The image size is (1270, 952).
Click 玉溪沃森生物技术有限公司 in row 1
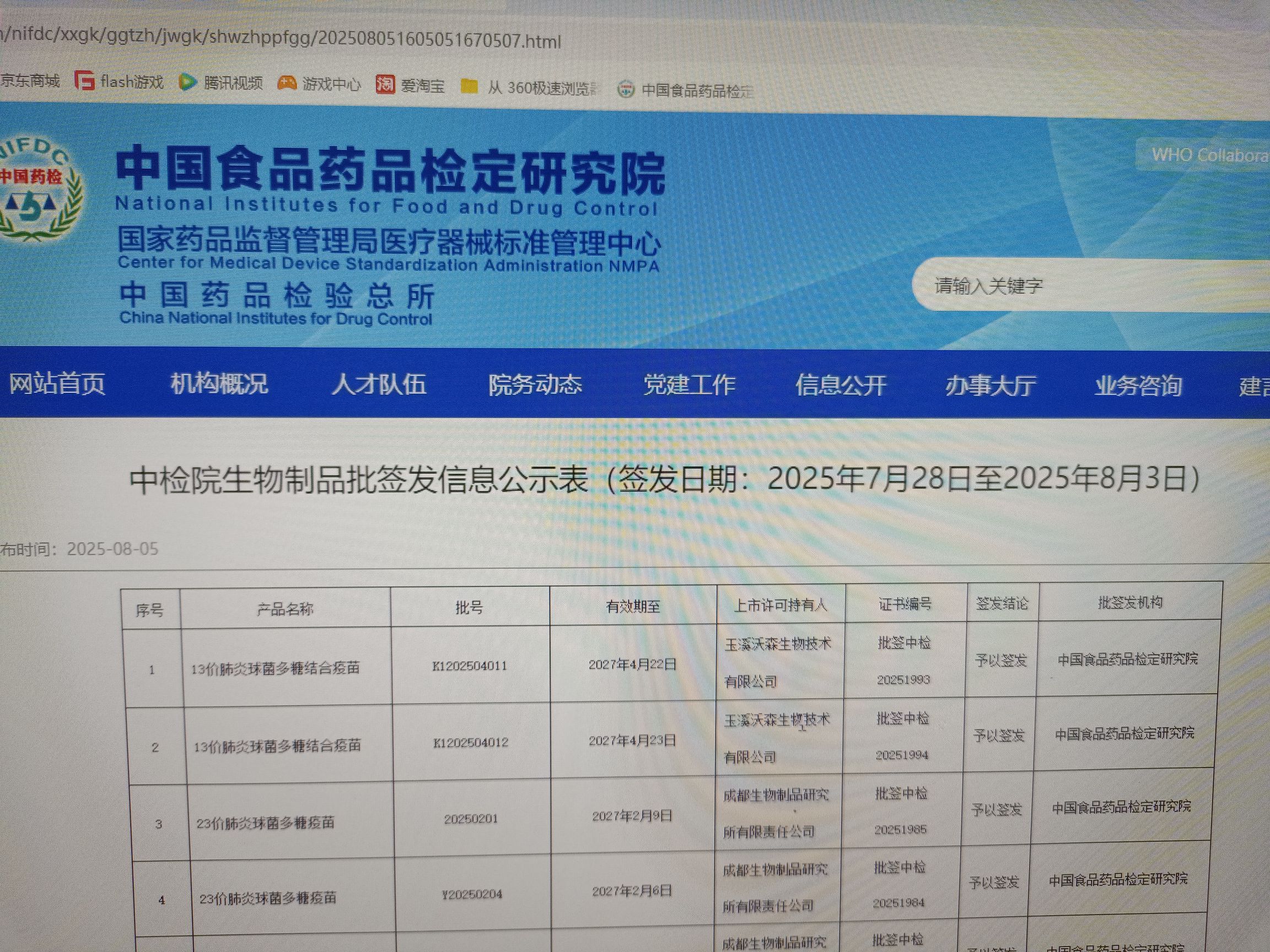(777, 662)
